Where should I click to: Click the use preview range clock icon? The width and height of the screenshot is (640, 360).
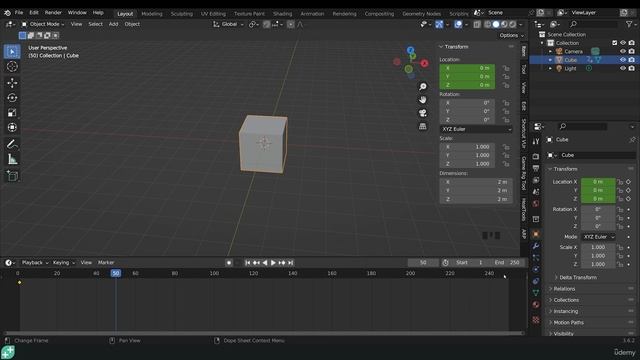445,262
